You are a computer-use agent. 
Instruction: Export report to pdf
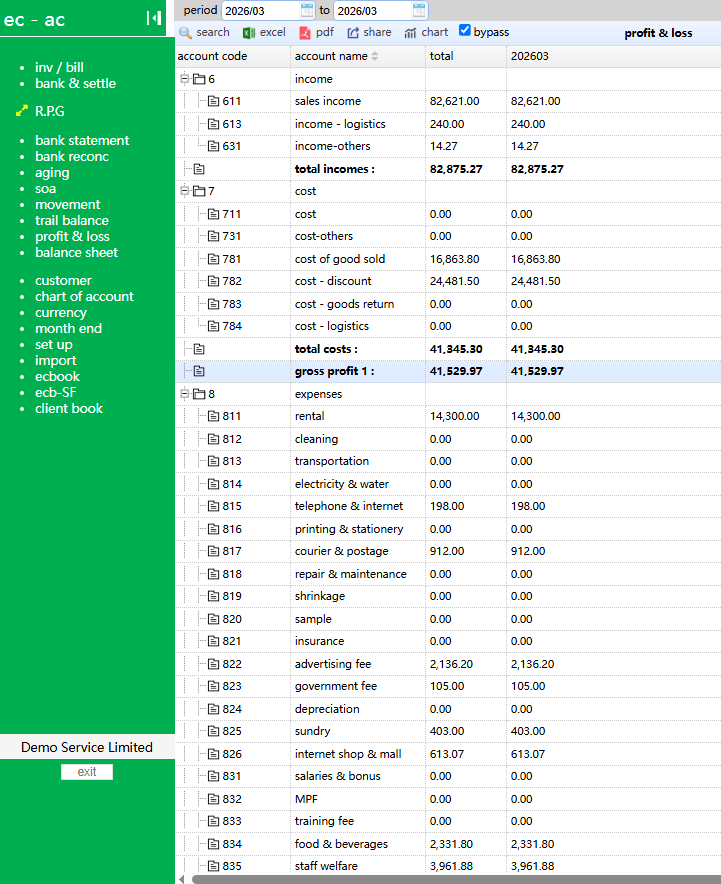(316, 33)
